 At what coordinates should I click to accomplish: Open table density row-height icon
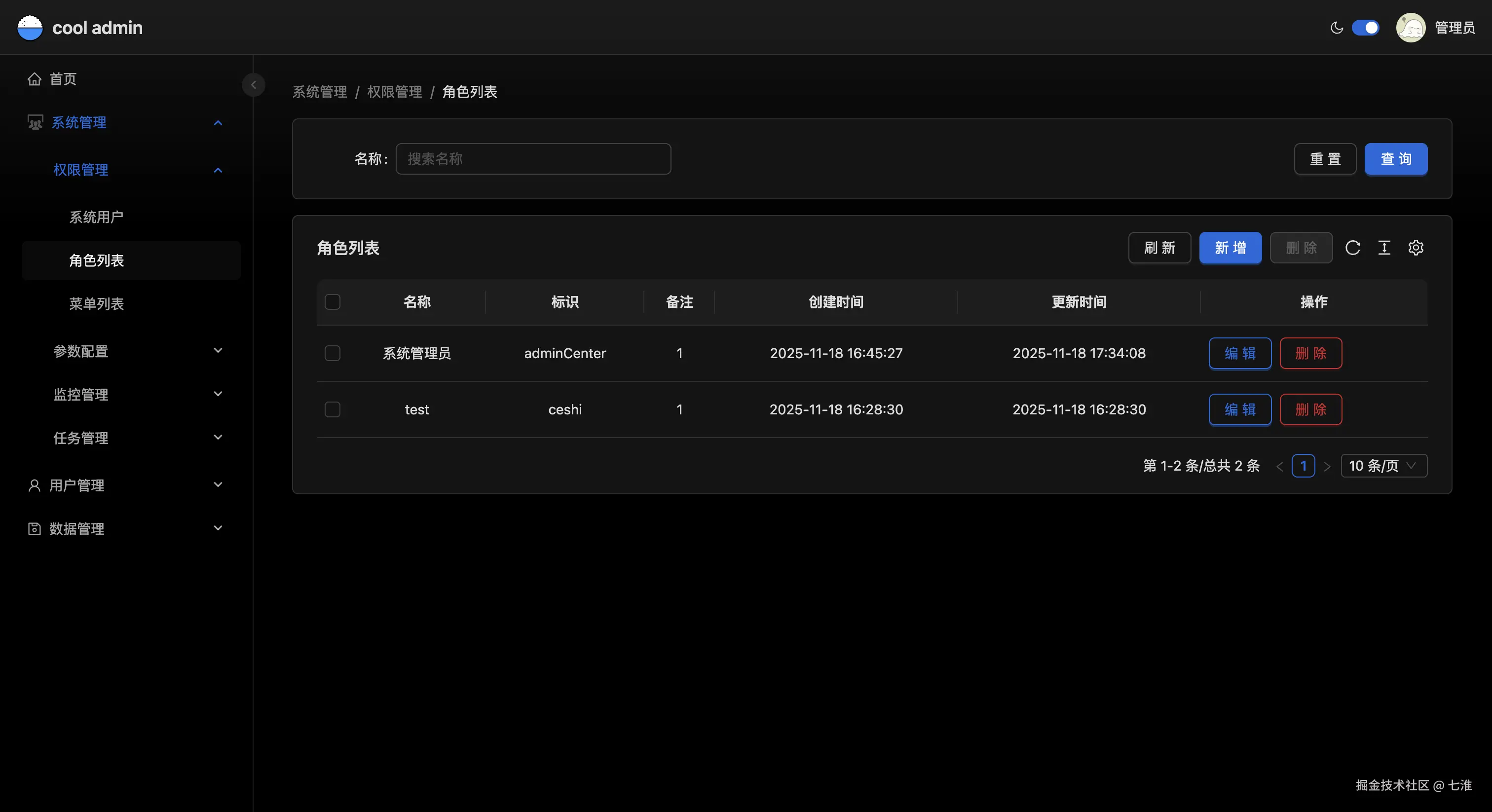coord(1384,248)
